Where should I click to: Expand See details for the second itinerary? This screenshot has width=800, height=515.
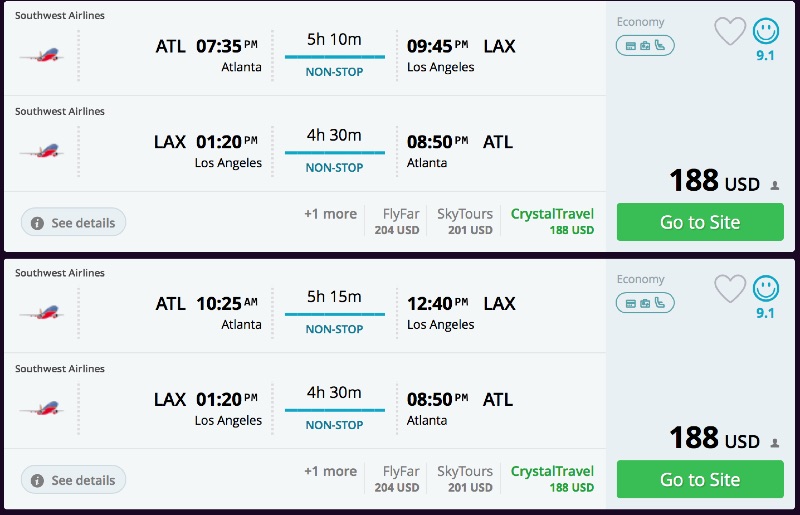73,480
